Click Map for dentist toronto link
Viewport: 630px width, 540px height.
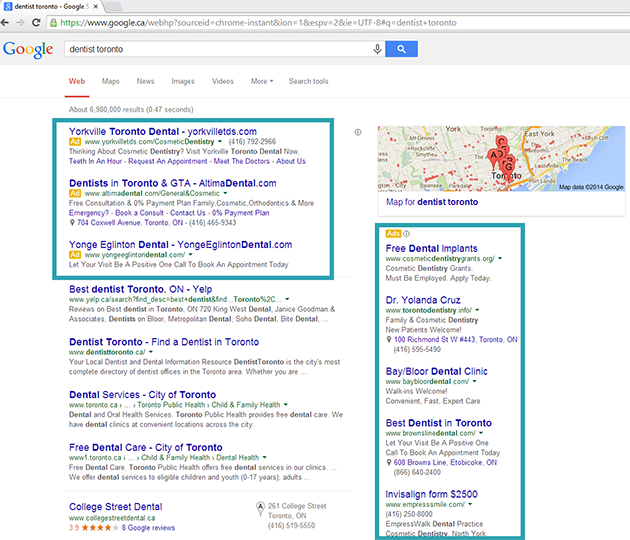point(432,202)
